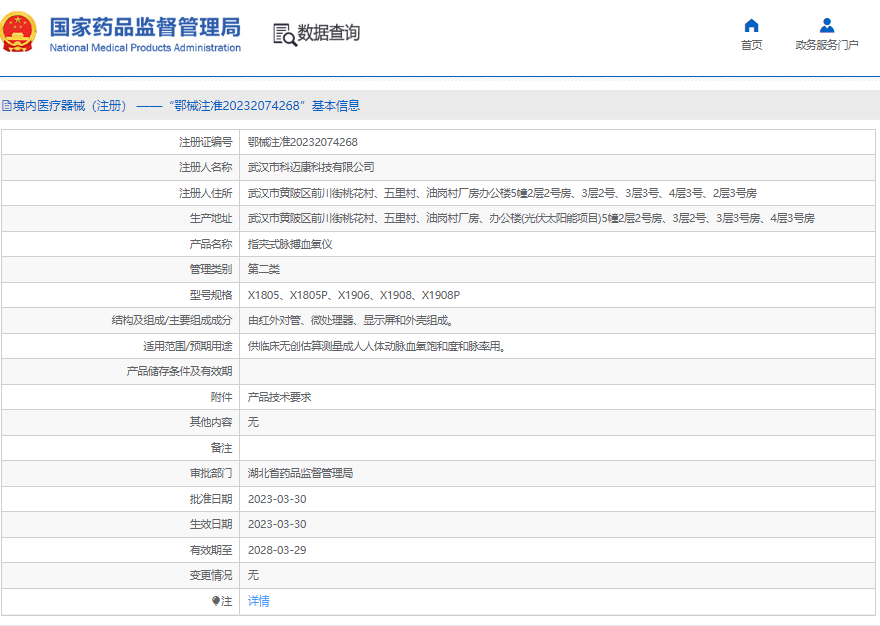This screenshot has height=626, width=880.
Task: Open the 首页 home icon
Action: tap(751, 26)
